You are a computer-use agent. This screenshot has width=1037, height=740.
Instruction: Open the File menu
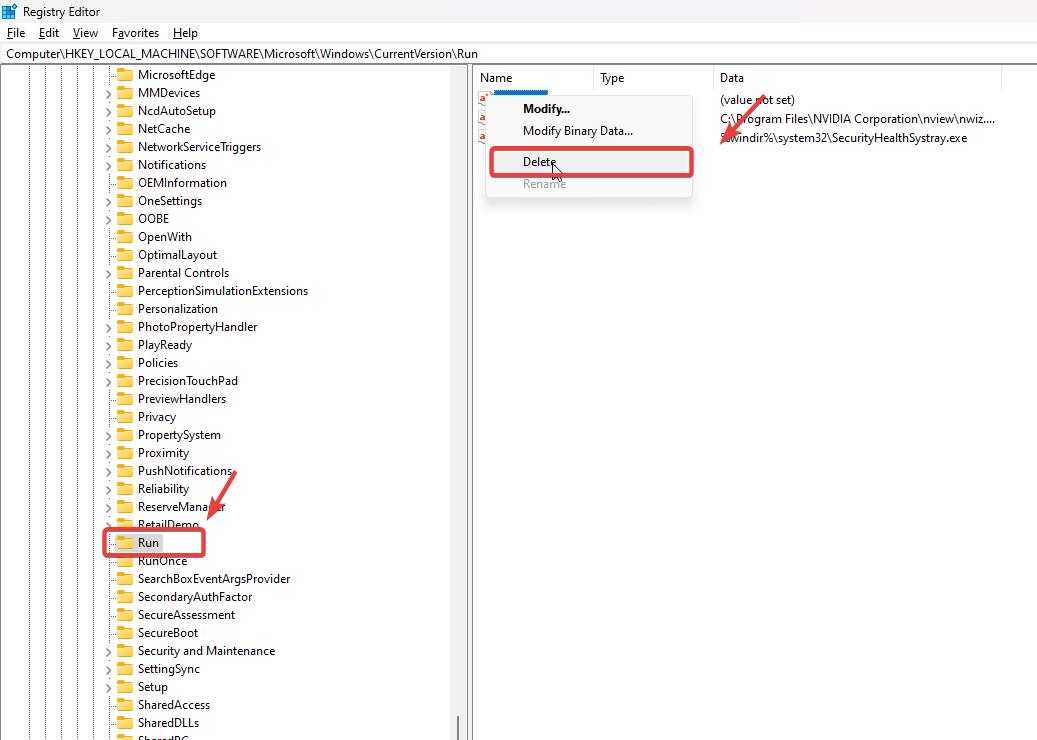click(16, 33)
